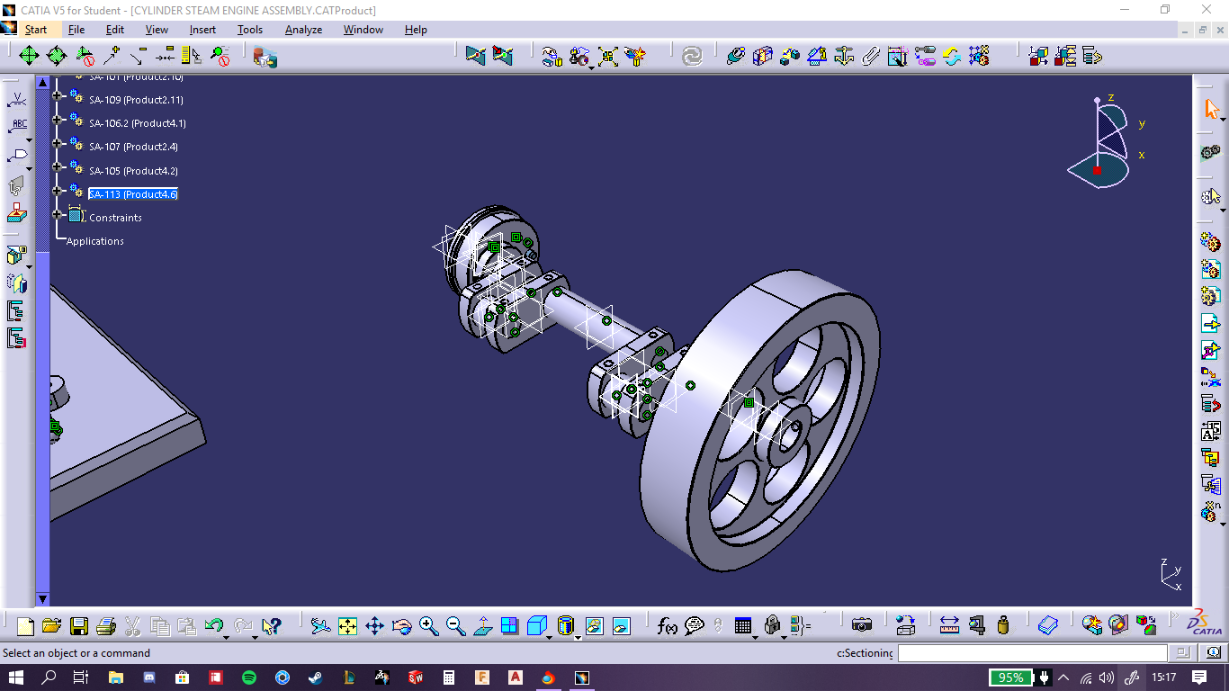Select SA-107 (Product2.4) in the tree

point(133,147)
